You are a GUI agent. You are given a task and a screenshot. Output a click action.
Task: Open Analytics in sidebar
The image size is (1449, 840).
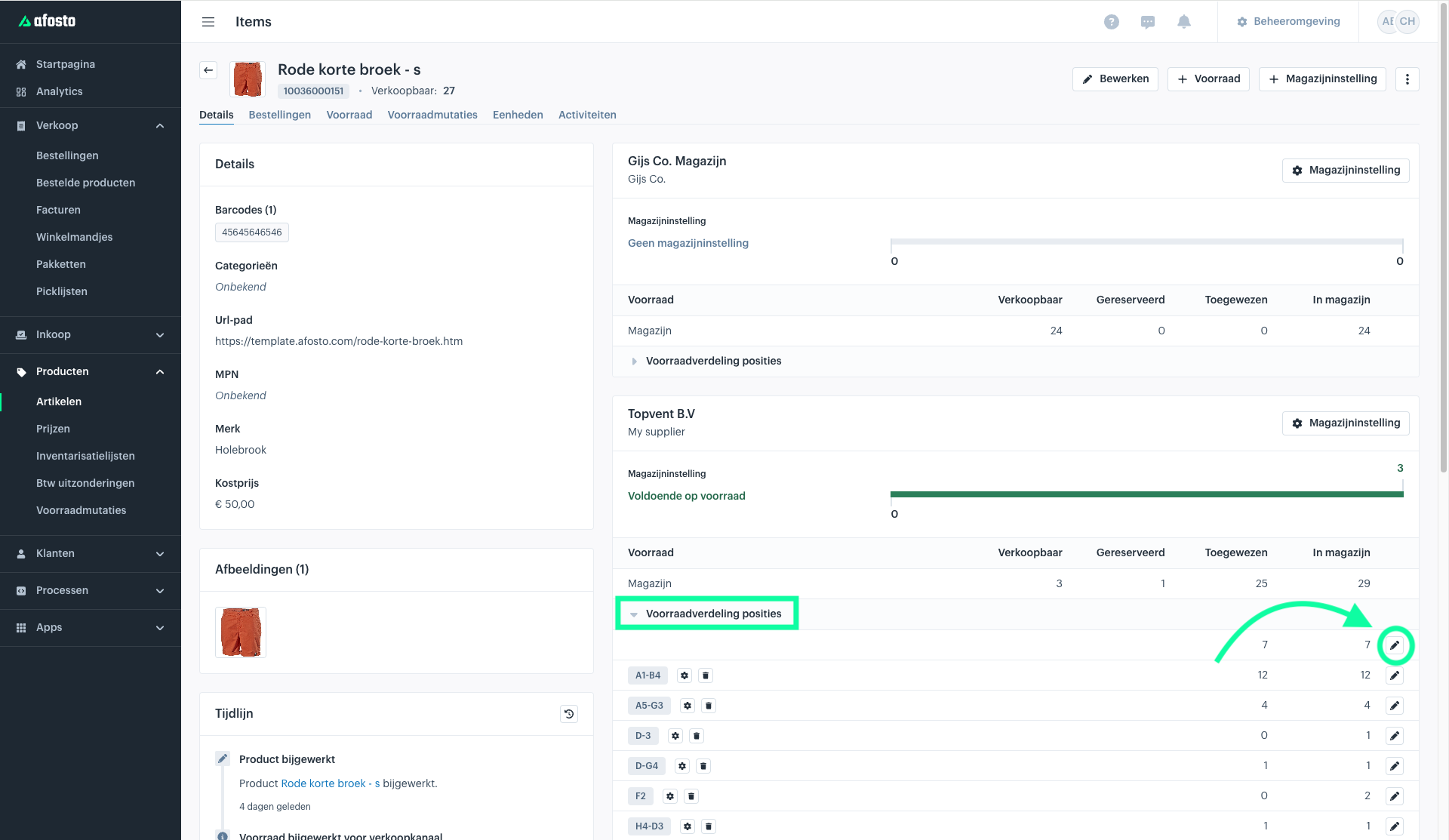tap(60, 91)
